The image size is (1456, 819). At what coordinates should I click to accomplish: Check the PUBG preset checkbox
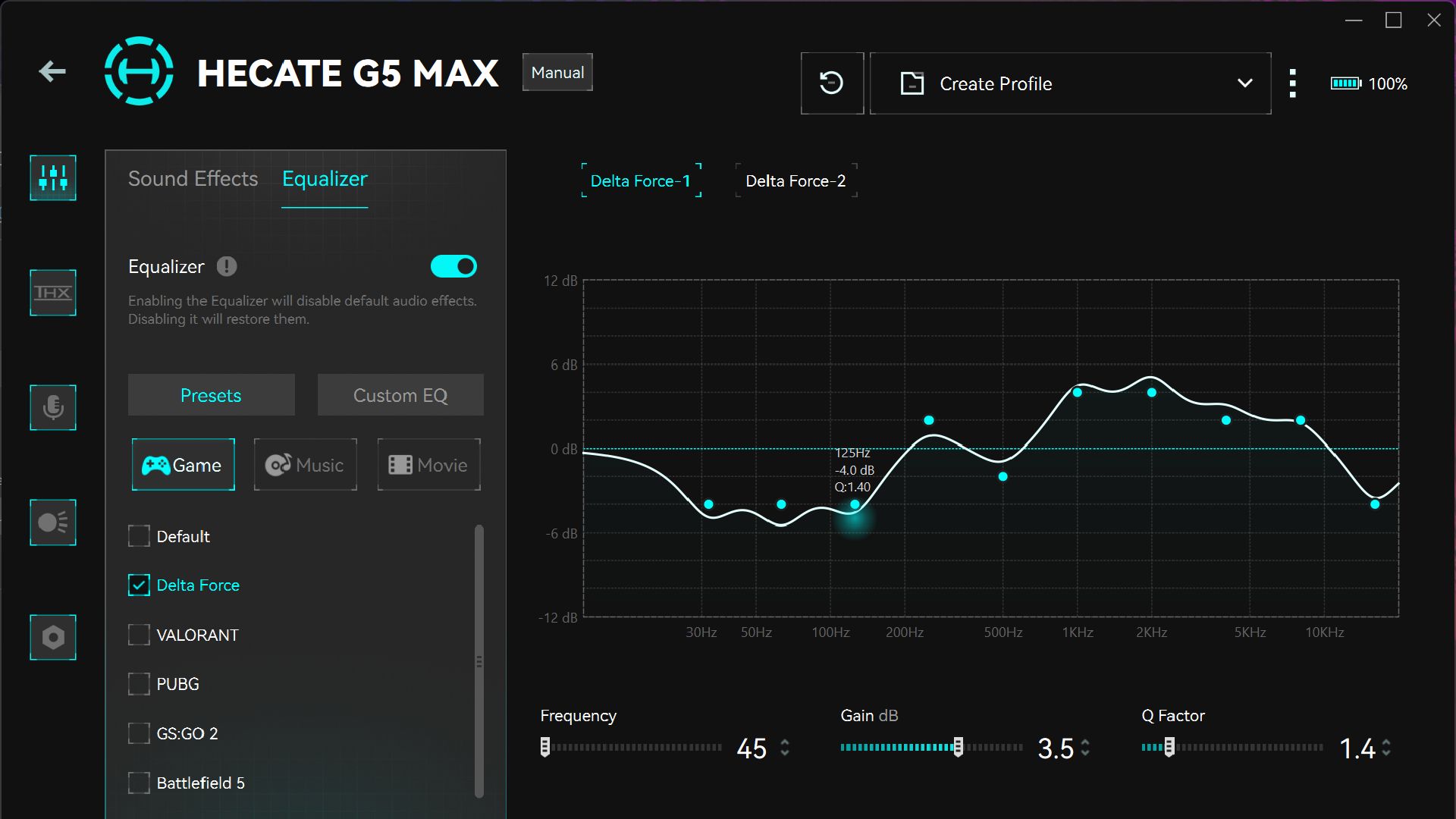(139, 684)
